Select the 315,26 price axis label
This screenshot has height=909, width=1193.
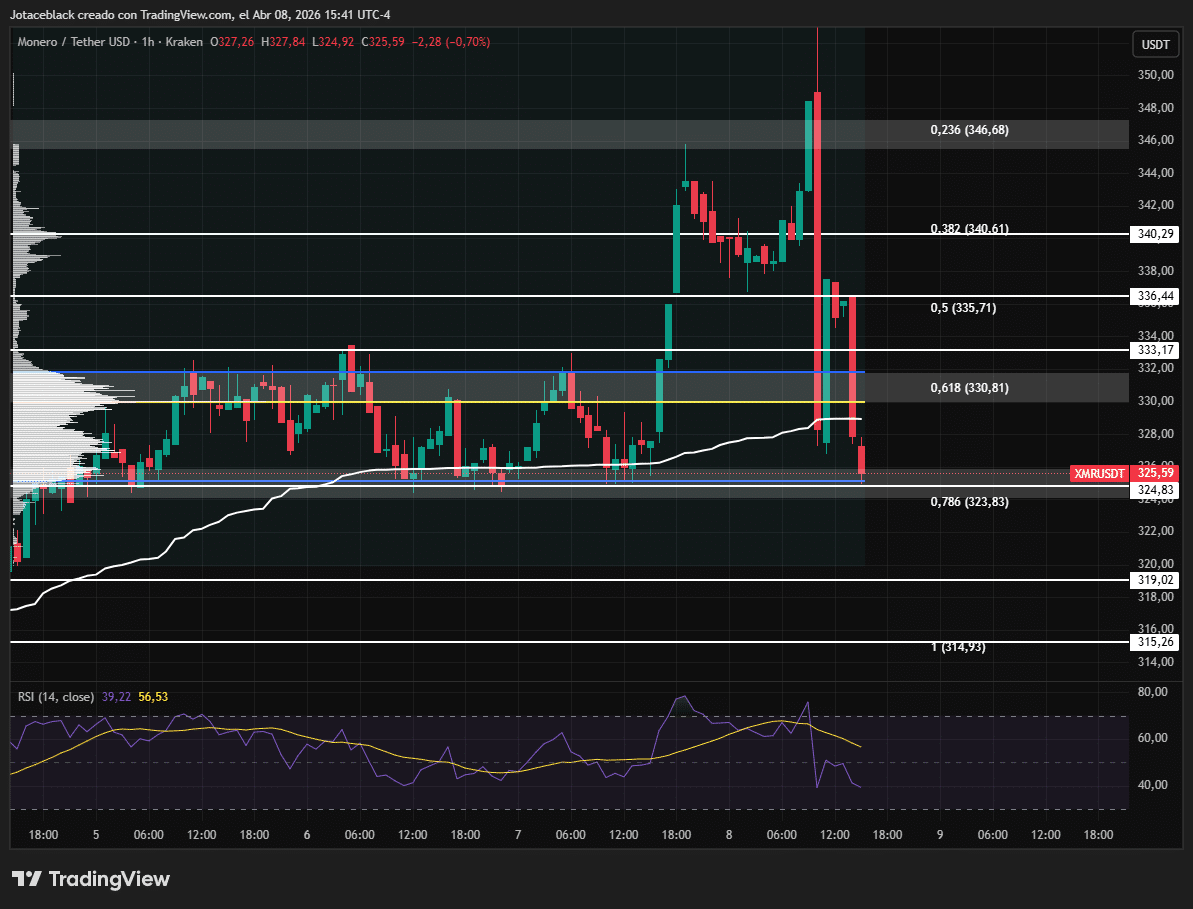pyautogui.click(x=1155, y=642)
